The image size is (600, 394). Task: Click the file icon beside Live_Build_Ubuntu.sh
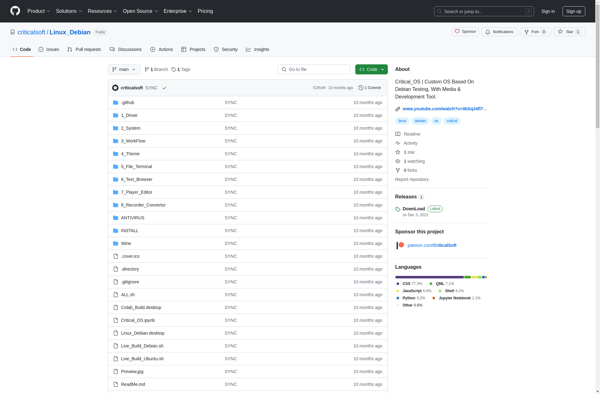116,359
